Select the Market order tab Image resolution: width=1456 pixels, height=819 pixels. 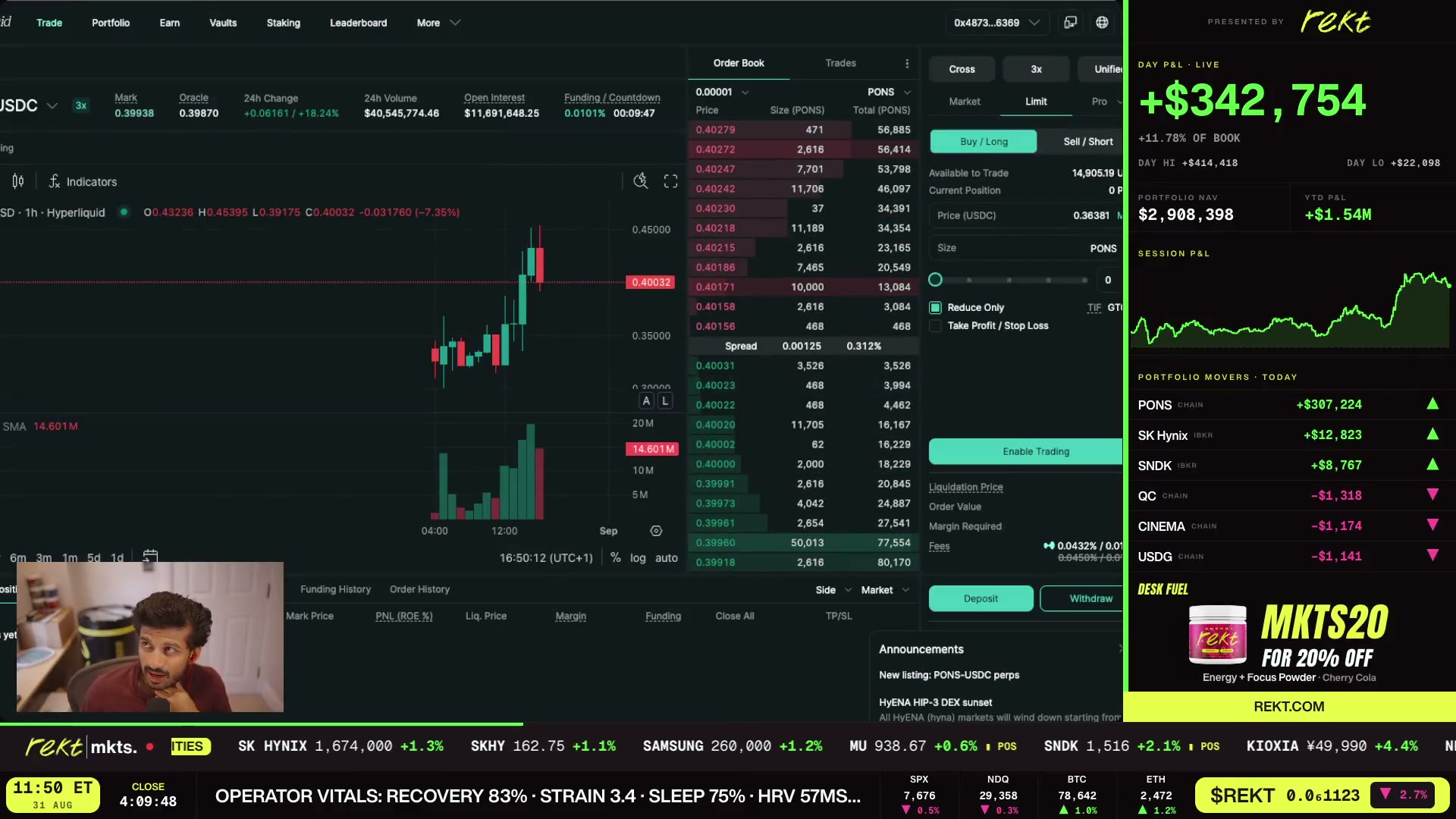pyautogui.click(x=965, y=102)
